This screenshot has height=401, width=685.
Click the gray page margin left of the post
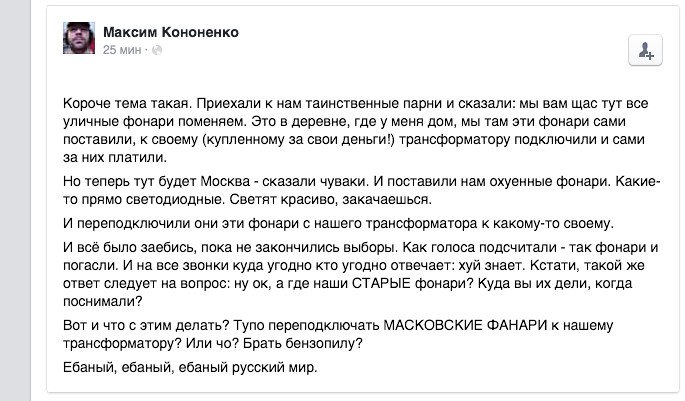coord(15,200)
